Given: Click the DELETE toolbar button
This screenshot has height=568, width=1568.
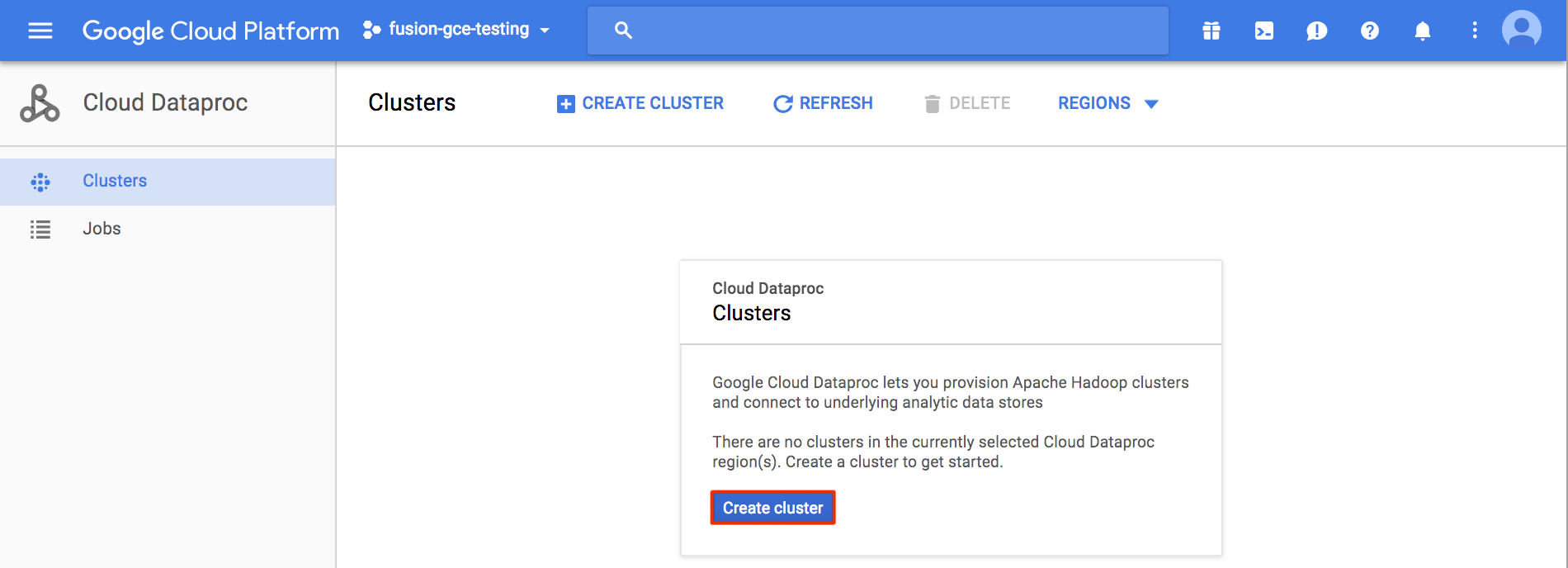Looking at the screenshot, I should 967,103.
